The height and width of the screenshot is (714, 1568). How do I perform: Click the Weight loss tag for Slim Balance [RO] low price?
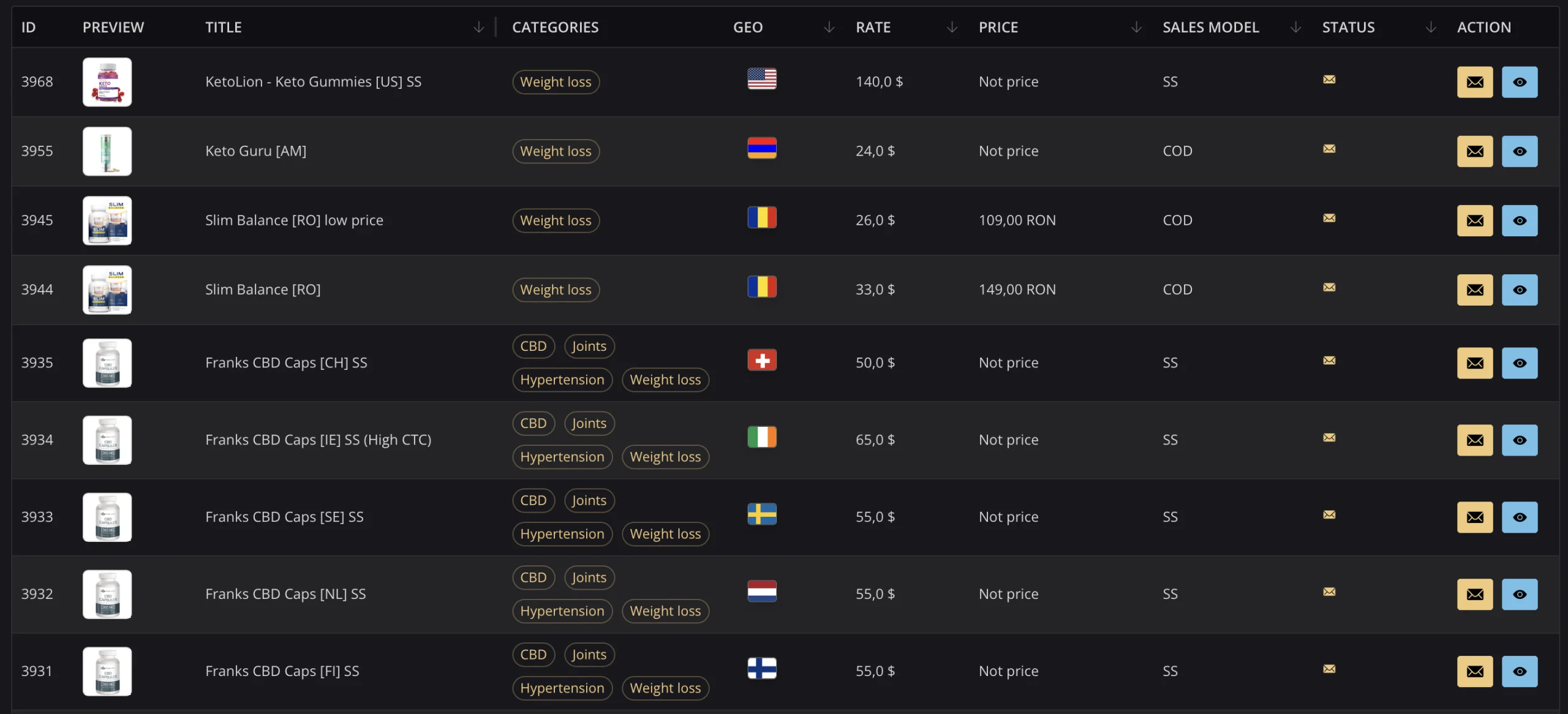(555, 220)
